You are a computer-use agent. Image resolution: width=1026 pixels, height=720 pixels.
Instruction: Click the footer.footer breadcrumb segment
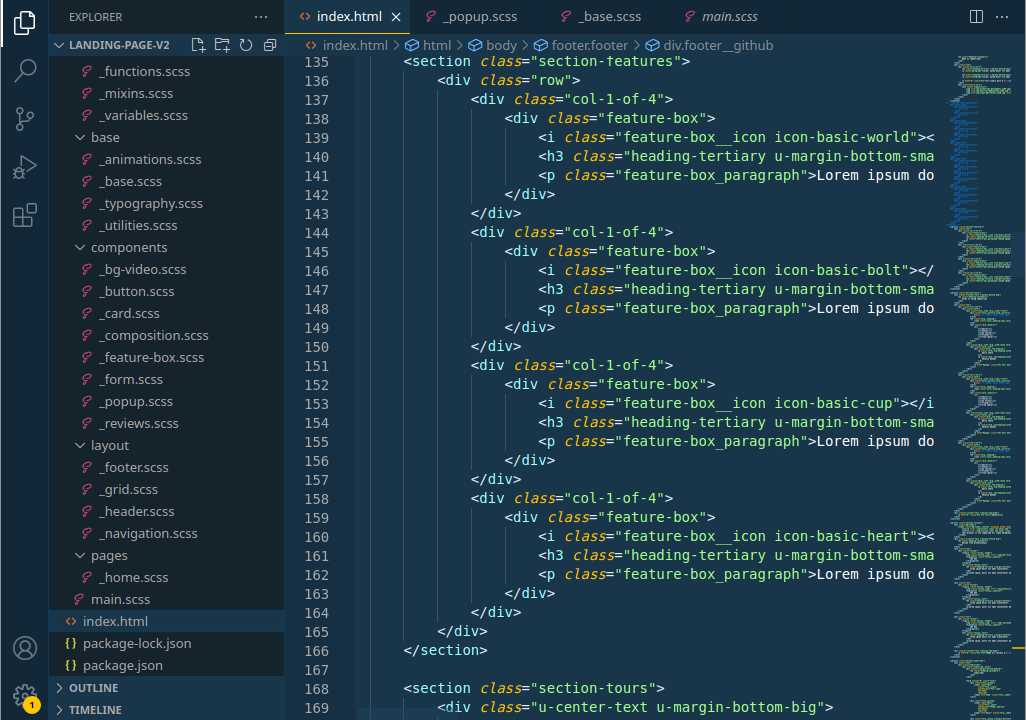click(581, 45)
